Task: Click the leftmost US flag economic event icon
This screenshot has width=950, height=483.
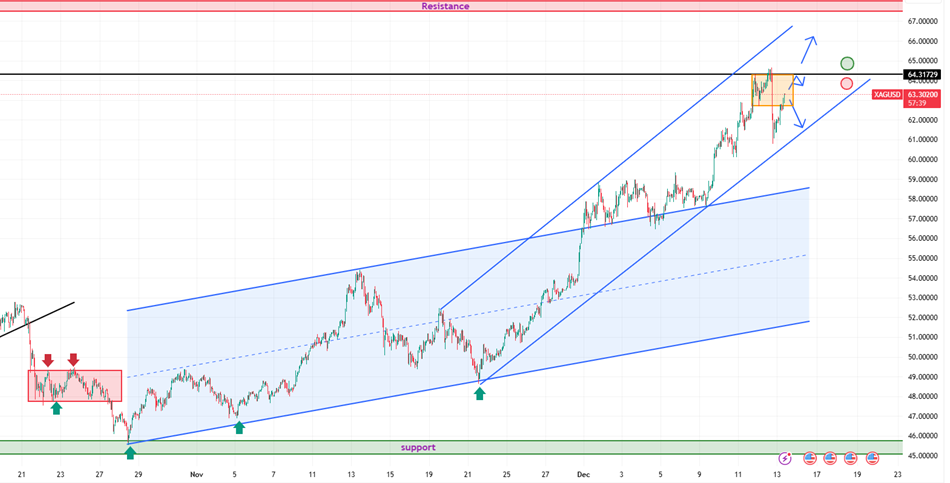Action: point(808,458)
